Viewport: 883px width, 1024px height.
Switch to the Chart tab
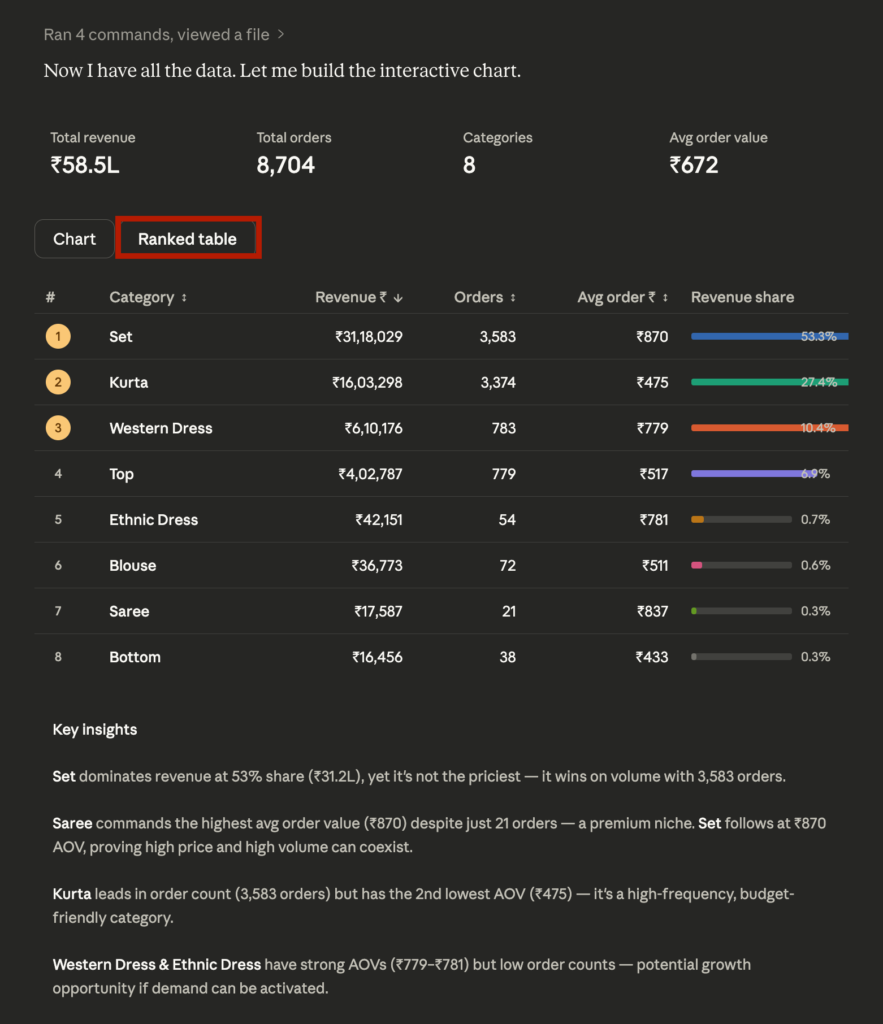75,239
